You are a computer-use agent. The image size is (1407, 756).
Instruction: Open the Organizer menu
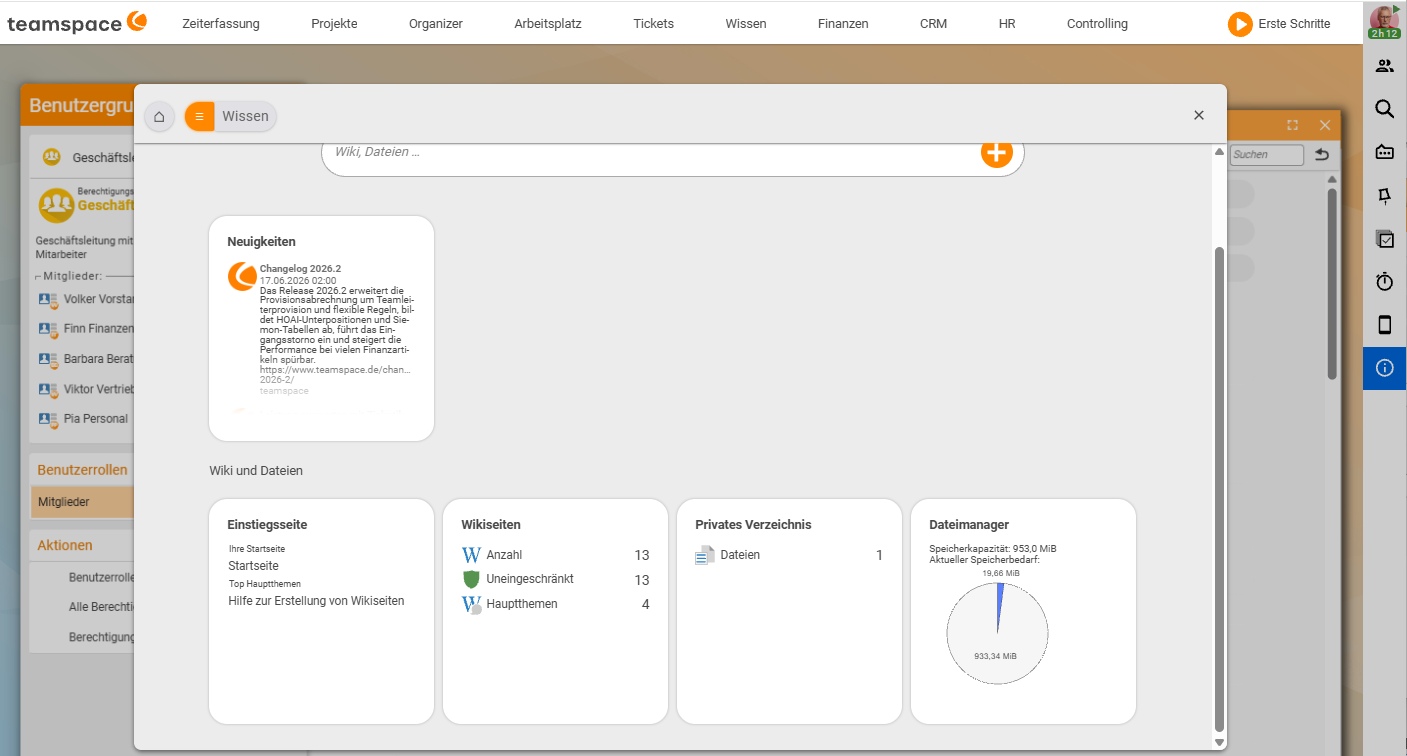pos(436,24)
